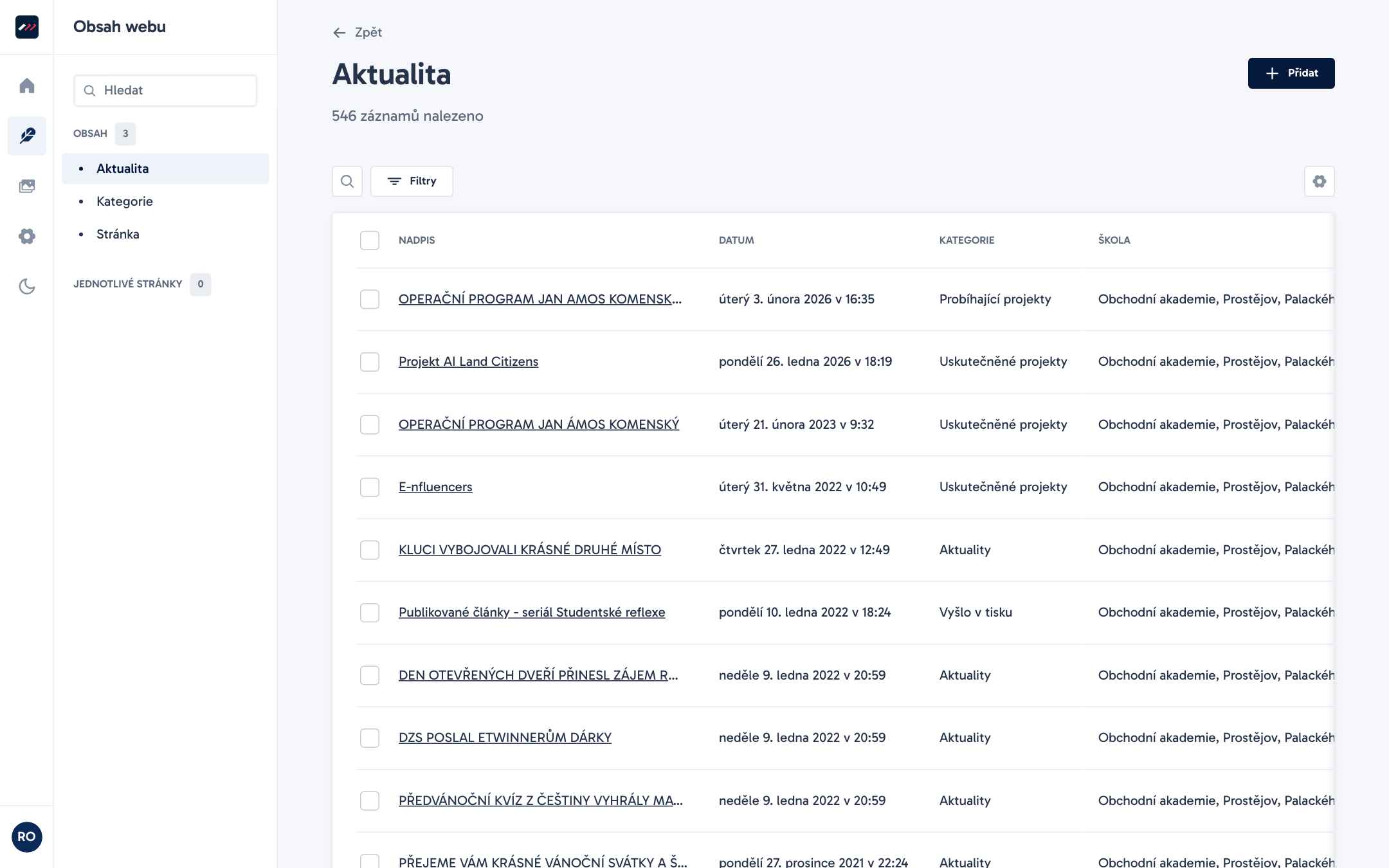This screenshot has width=1389, height=868.
Task: Open PŘEDVÁNOČNÍ KVÍZ Z ČEŠTINY entry
Action: (541, 800)
